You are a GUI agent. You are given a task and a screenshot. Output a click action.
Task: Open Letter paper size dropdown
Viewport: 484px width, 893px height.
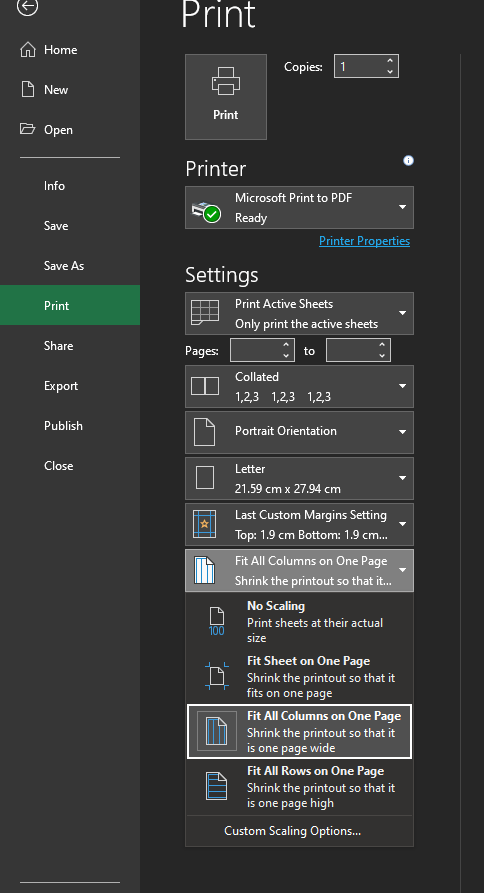pyautogui.click(x=300, y=478)
